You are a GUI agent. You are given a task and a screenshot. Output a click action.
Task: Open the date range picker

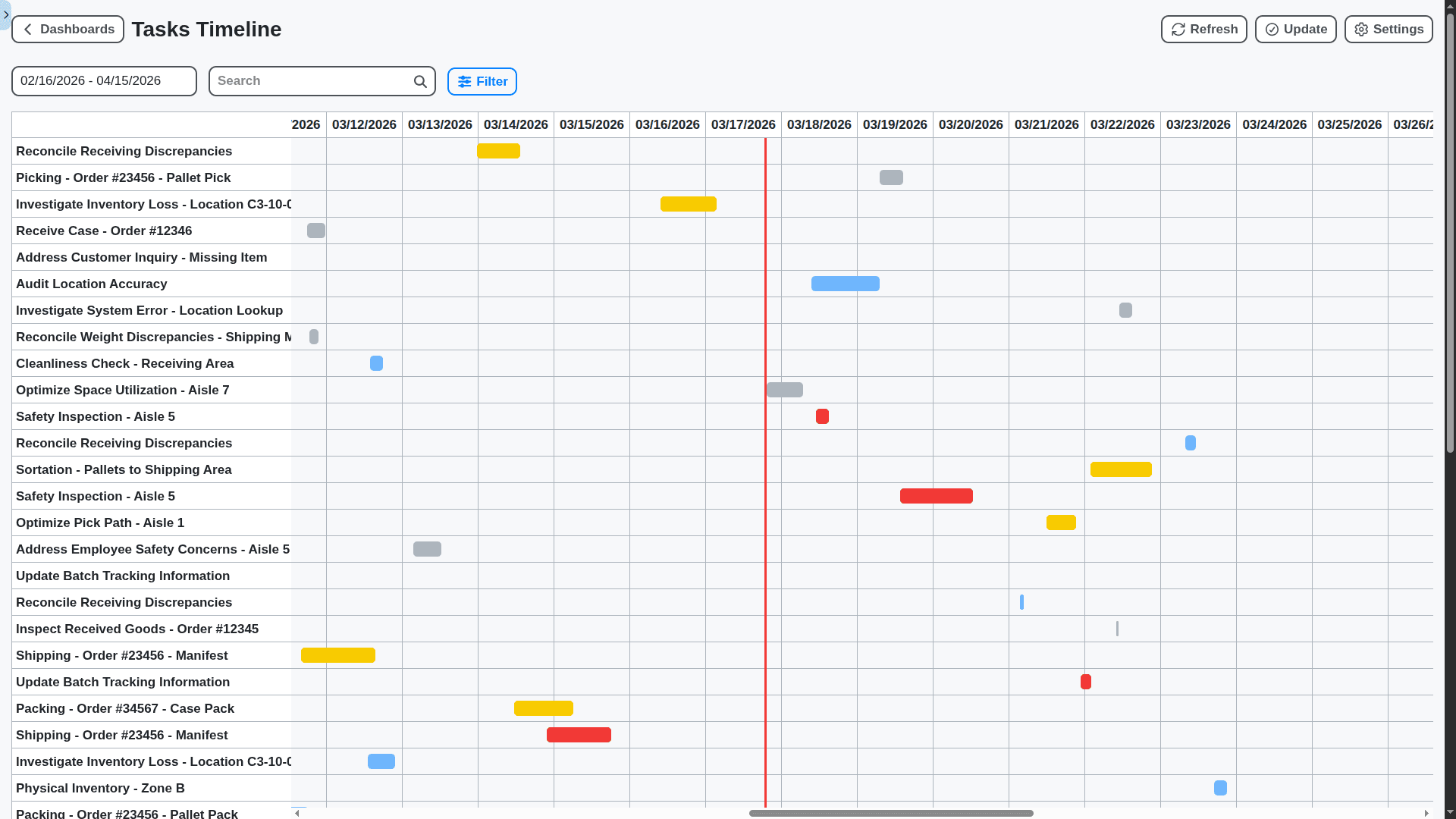point(104,80)
